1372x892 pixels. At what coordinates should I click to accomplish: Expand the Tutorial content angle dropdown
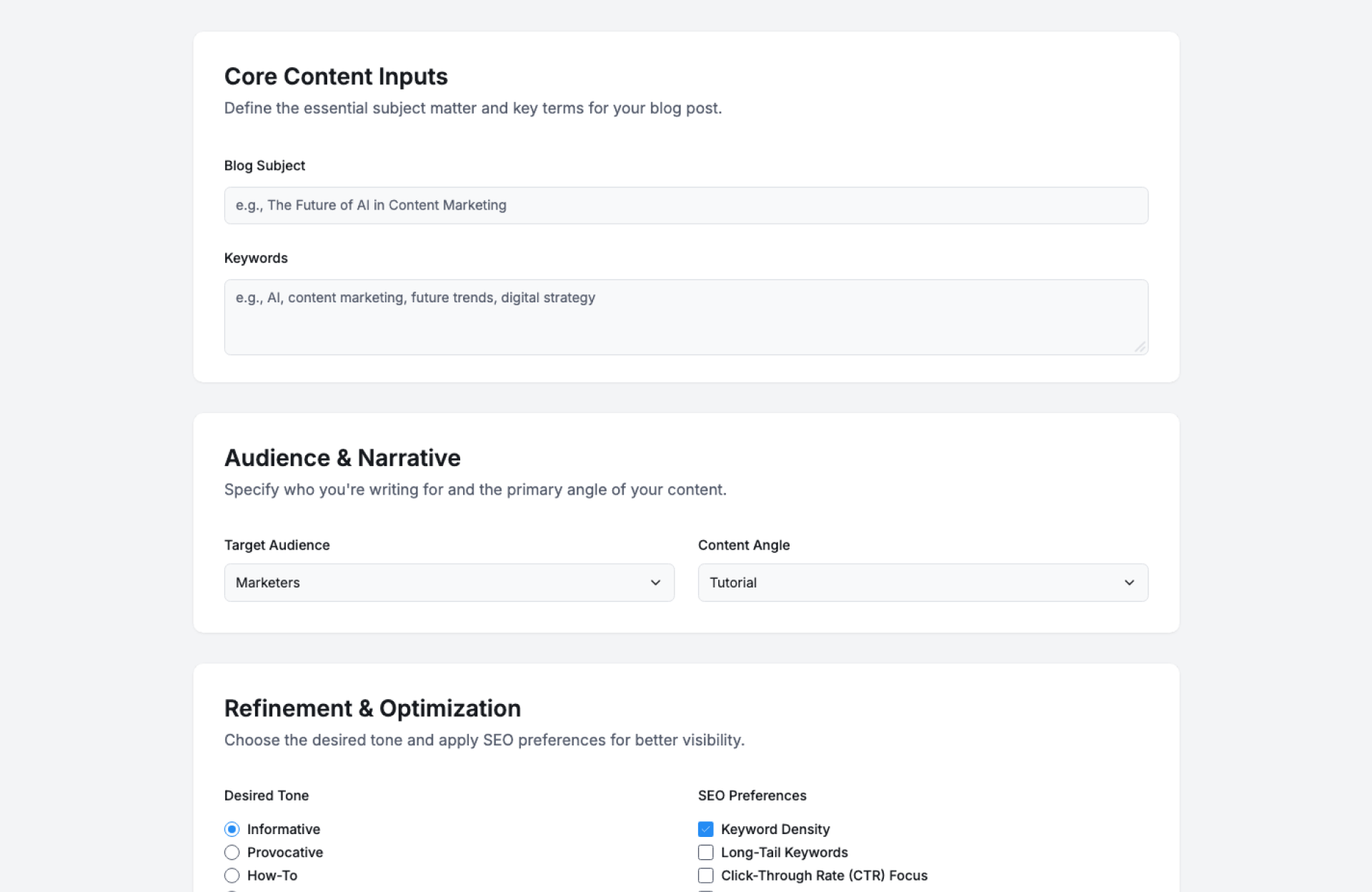pyautogui.click(x=922, y=583)
